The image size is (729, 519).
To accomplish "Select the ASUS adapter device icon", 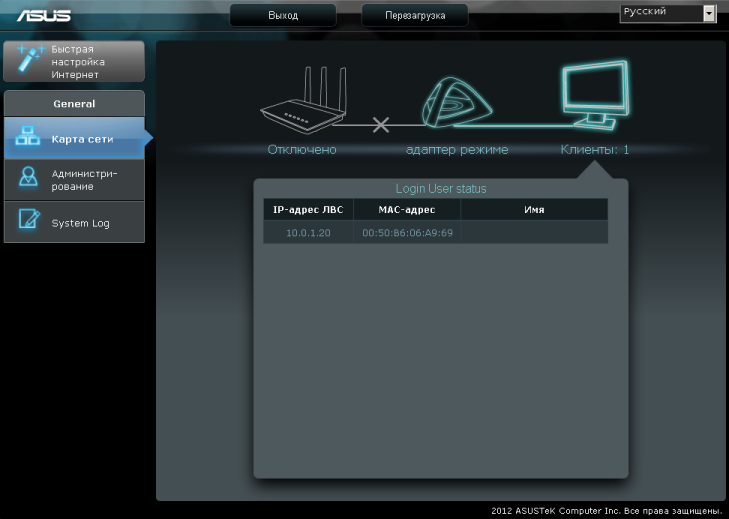I will coord(457,103).
